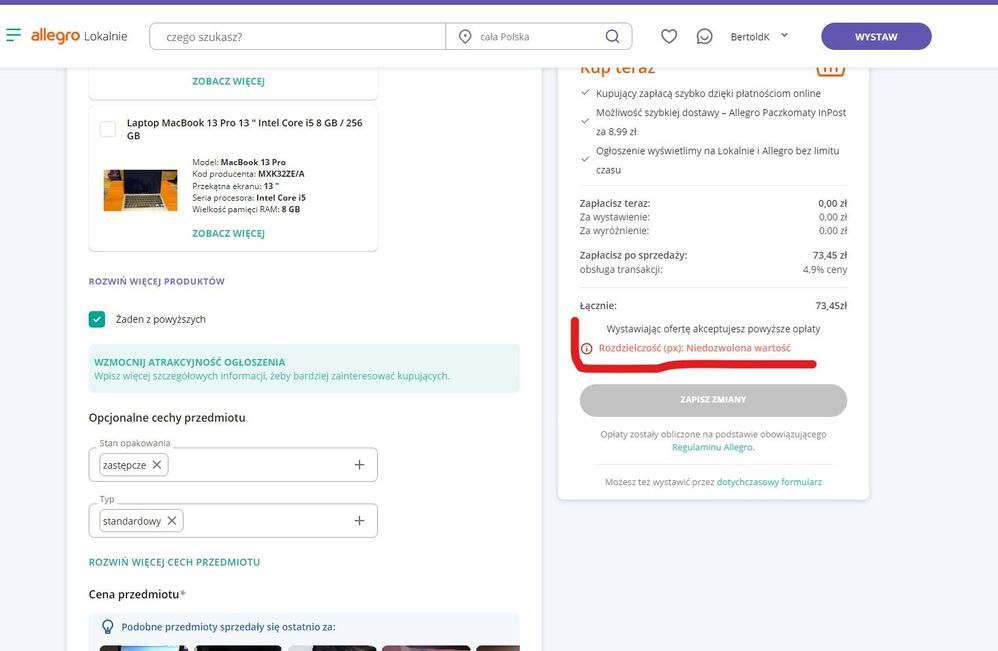Click ZOBACZ WIĘCEJ under MacBook 13 Pro
This screenshot has height=651, width=998.
coord(228,234)
